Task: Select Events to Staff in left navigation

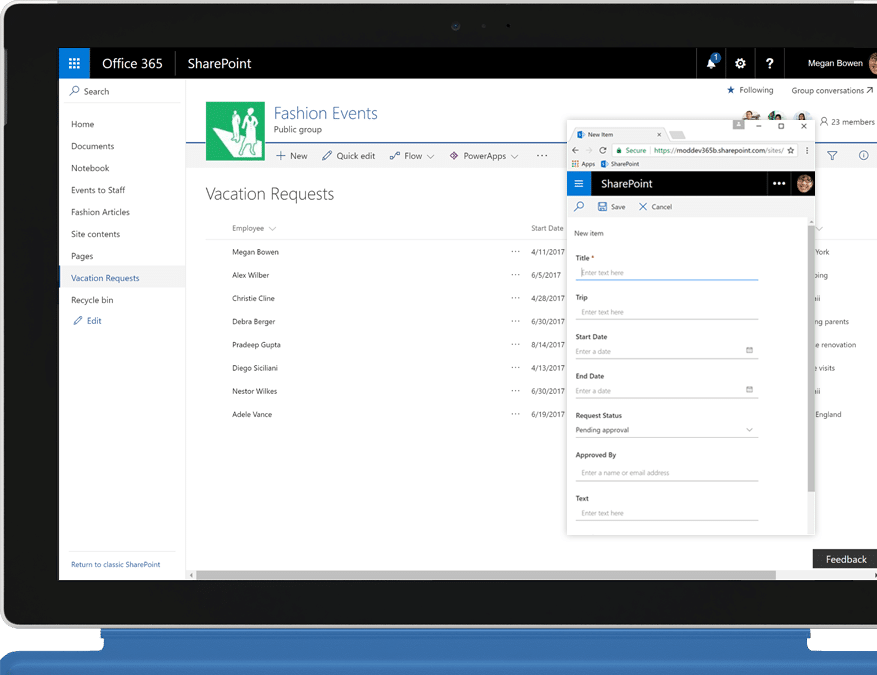Action: [98, 190]
